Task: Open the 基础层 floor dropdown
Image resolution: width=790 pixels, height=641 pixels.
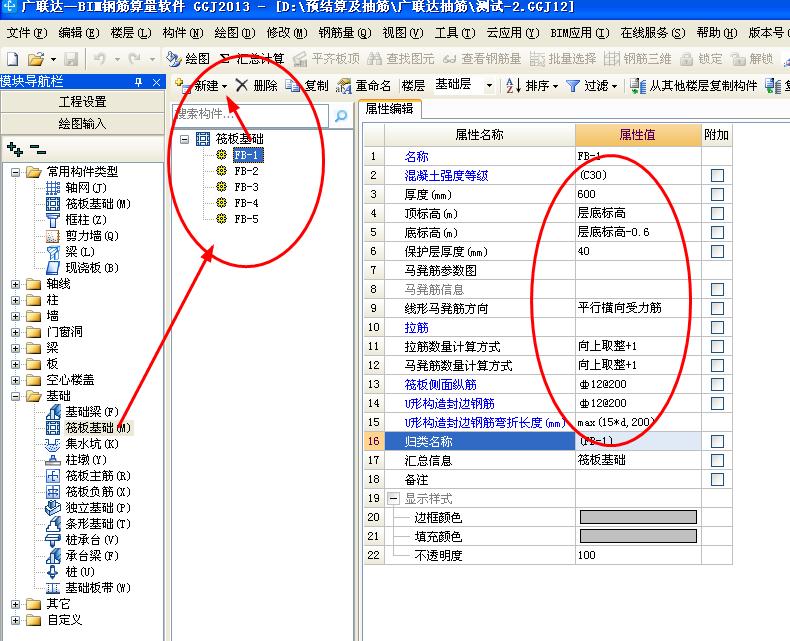Action: (489, 86)
